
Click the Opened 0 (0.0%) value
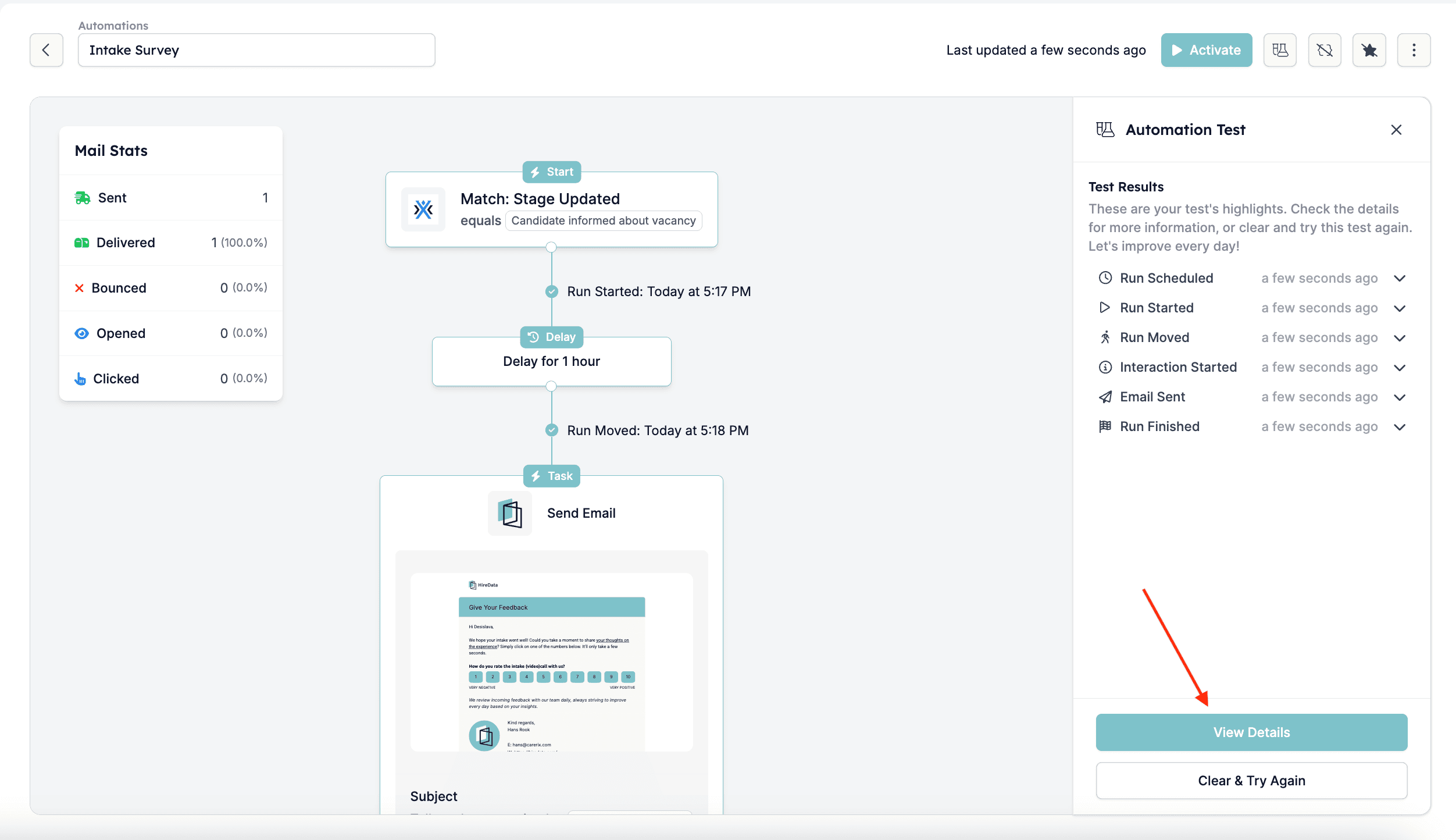click(244, 333)
